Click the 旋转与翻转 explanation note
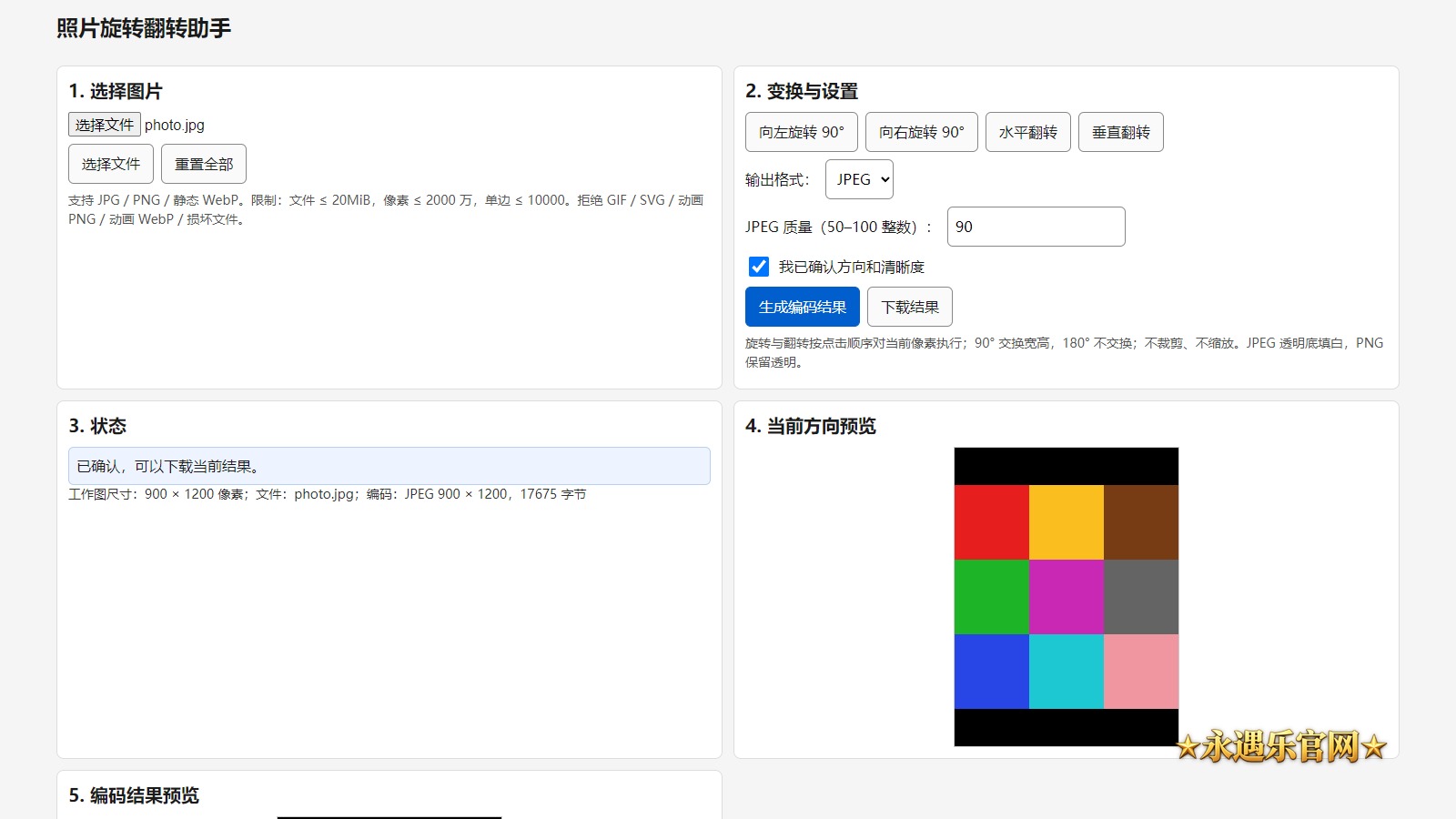The height and width of the screenshot is (819, 1456). point(1065,352)
